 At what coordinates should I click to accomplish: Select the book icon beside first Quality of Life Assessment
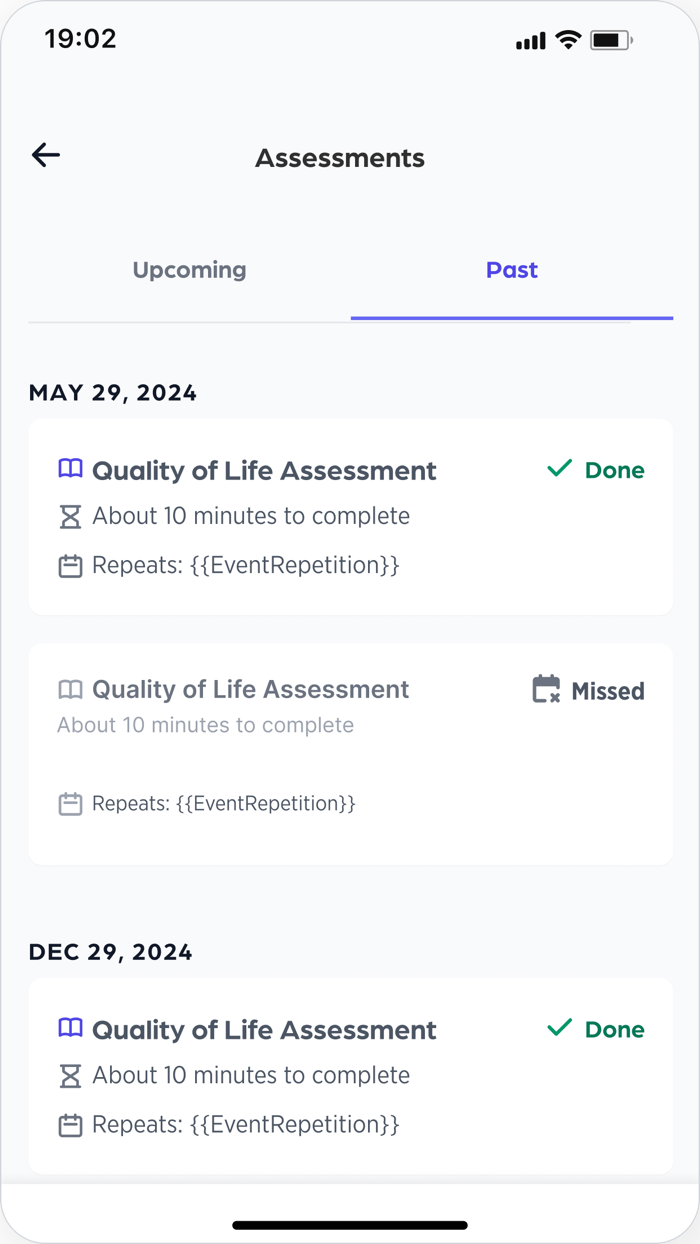pos(69,468)
